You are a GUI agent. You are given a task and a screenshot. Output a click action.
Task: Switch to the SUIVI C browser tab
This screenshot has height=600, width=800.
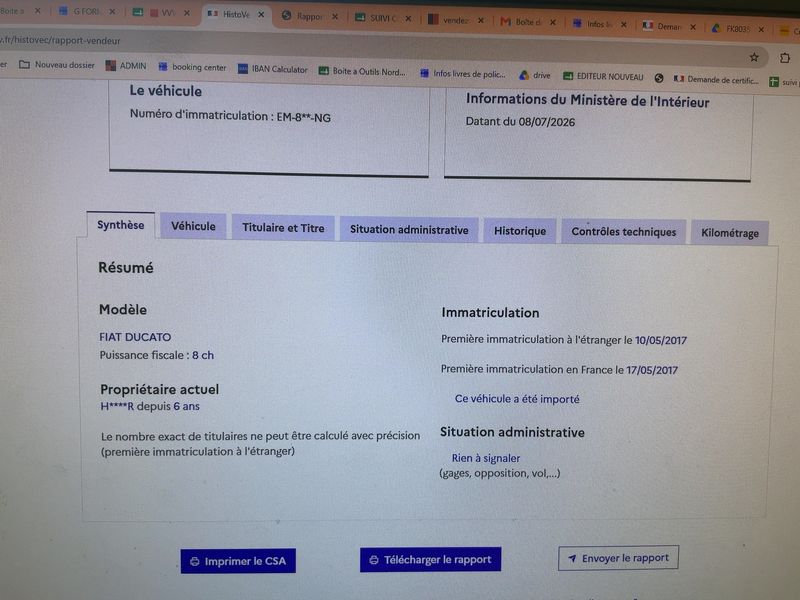click(x=377, y=18)
